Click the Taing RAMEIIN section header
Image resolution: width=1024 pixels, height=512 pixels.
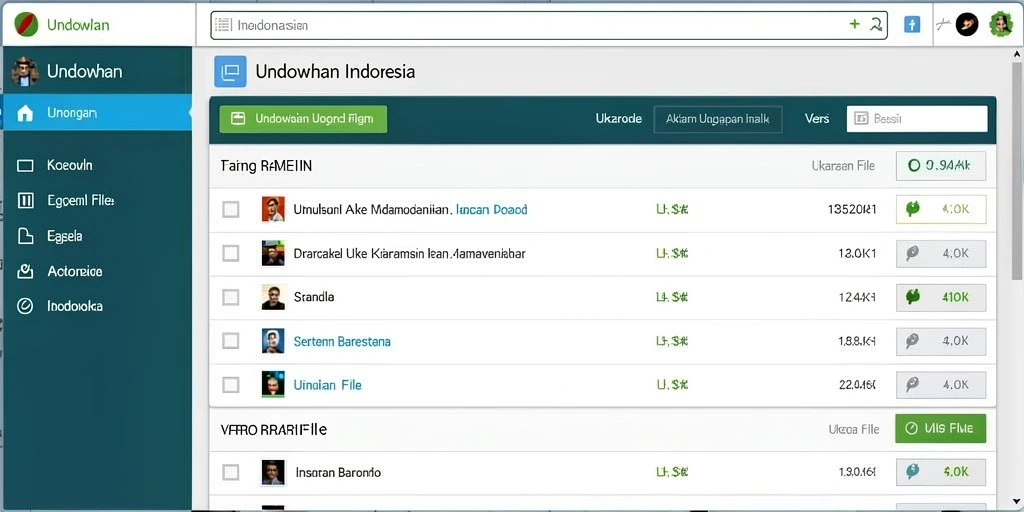(x=266, y=166)
